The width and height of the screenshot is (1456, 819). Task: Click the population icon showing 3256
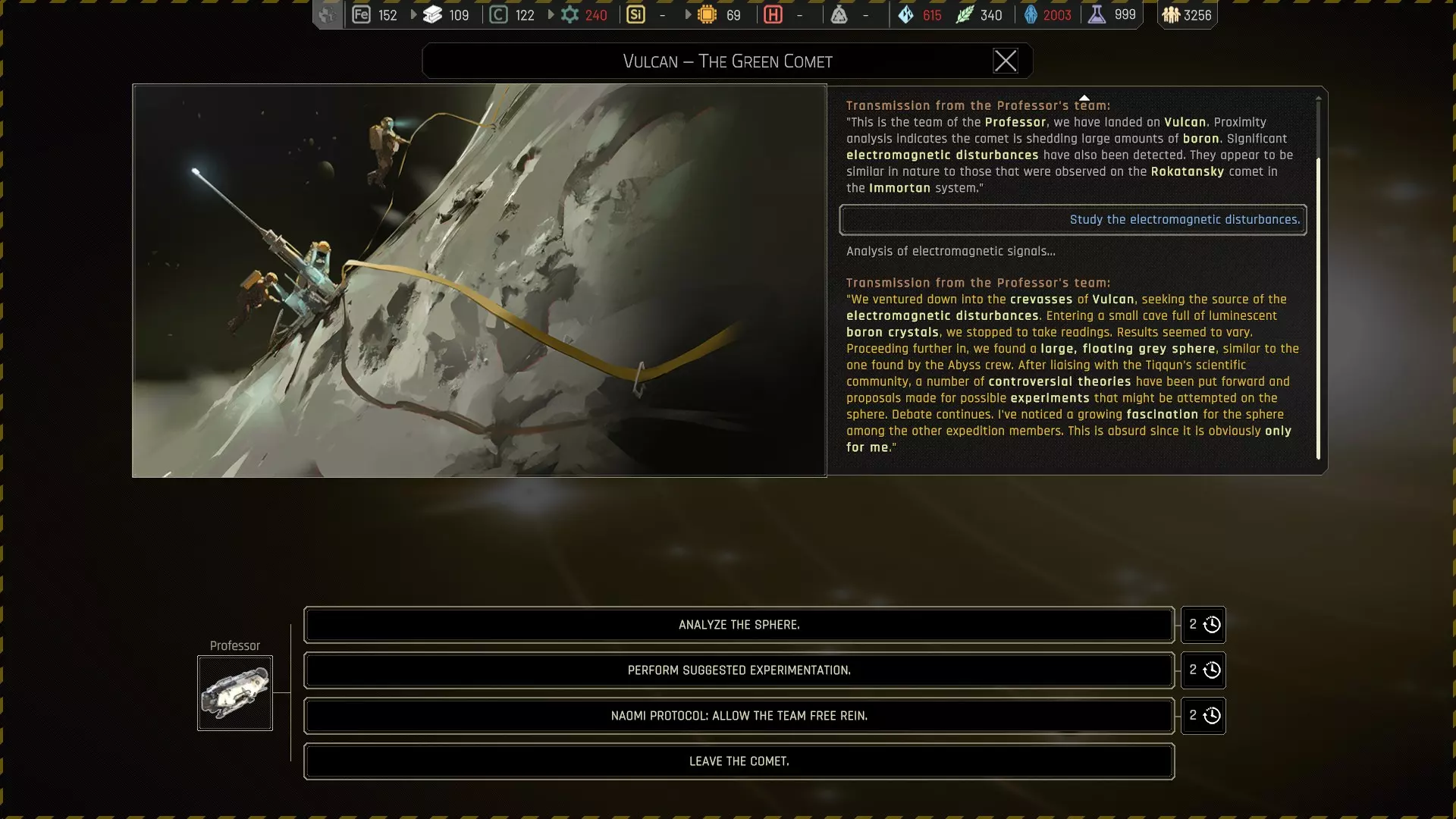point(1171,14)
